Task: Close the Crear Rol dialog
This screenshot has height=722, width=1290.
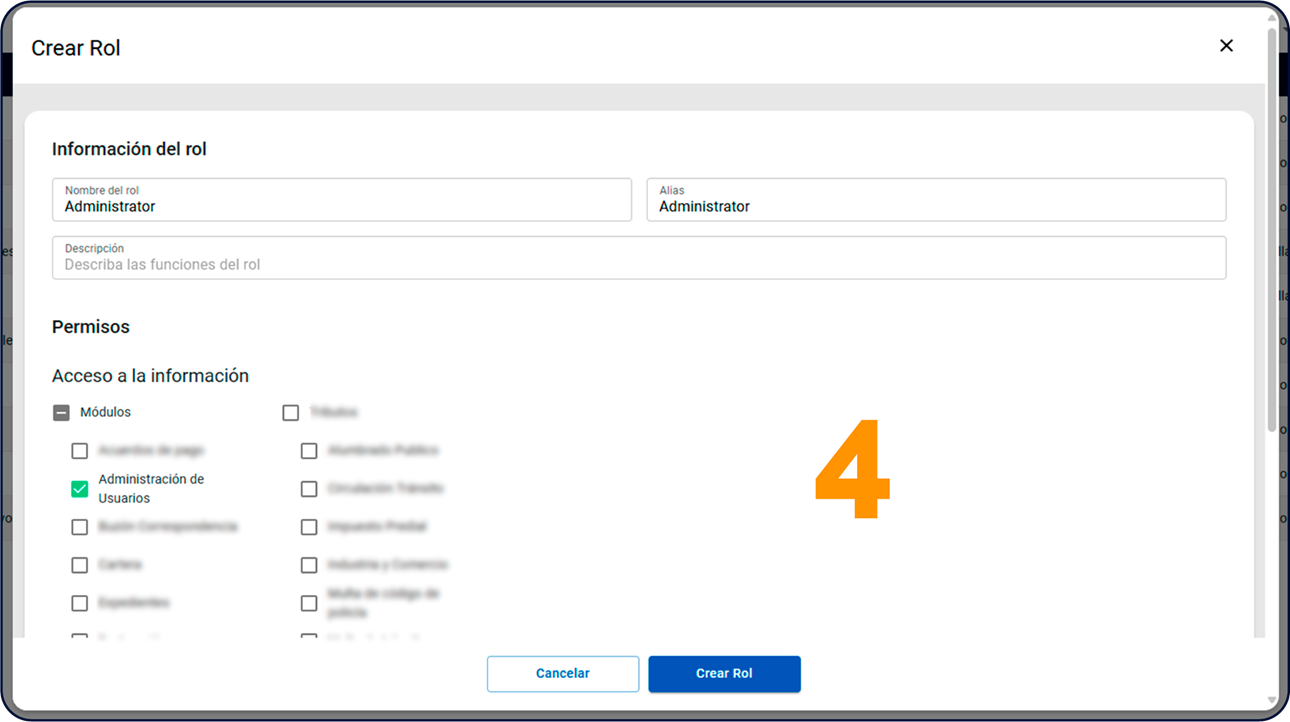Action: click(x=1226, y=46)
